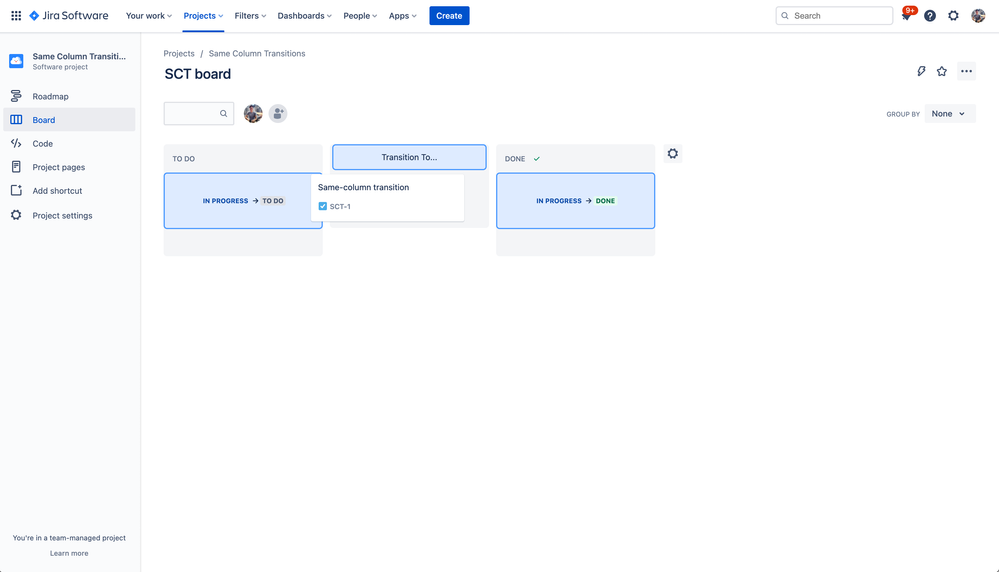Open the Projects dropdown menu
999x572 pixels.
click(x=203, y=15)
